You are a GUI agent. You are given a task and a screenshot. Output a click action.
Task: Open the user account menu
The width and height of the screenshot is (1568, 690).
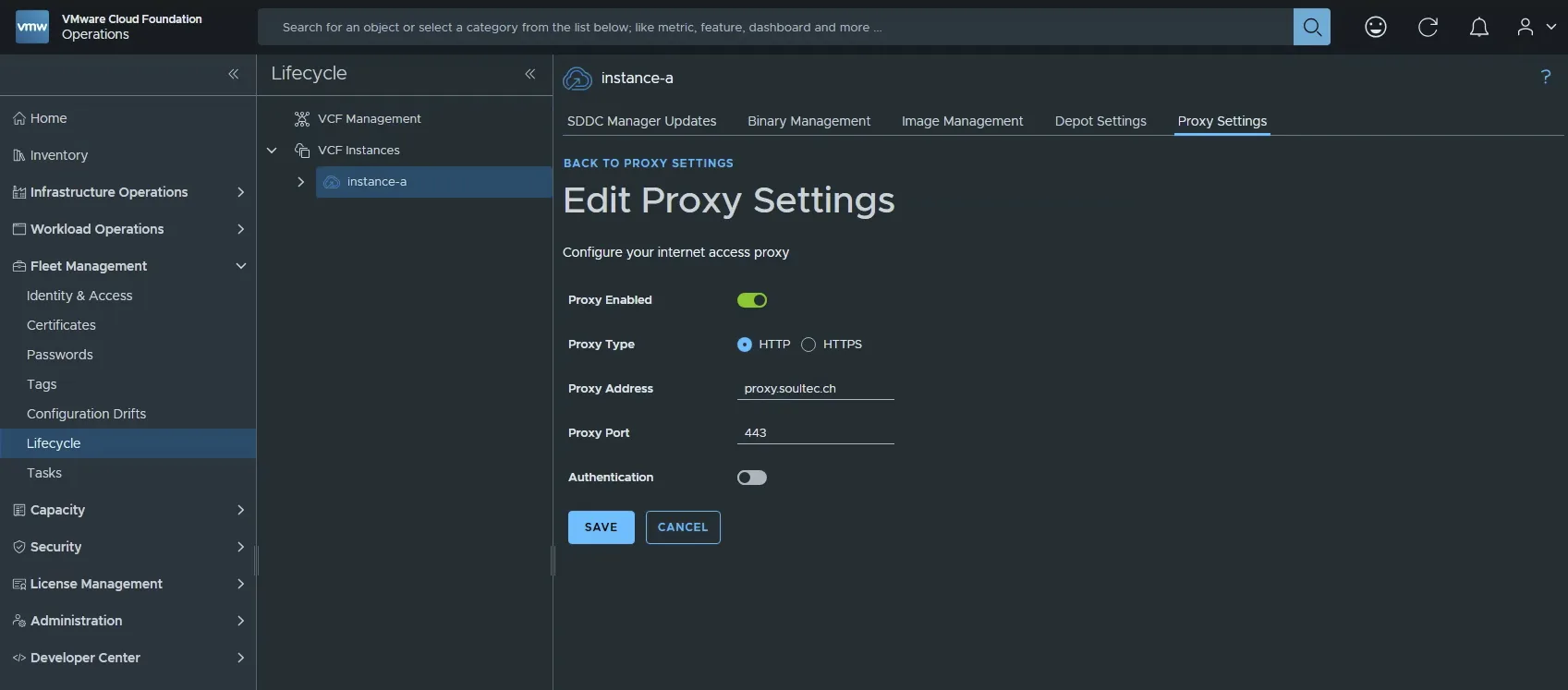click(x=1537, y=27)
